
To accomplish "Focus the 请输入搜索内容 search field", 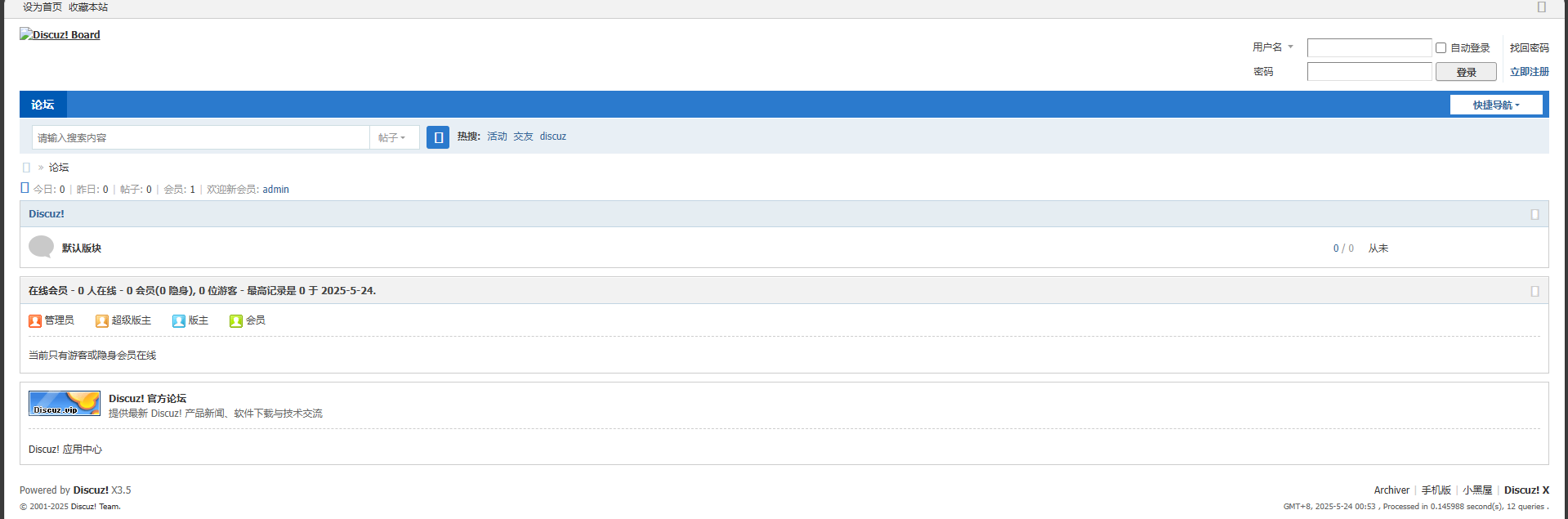I will click(201, 137).
